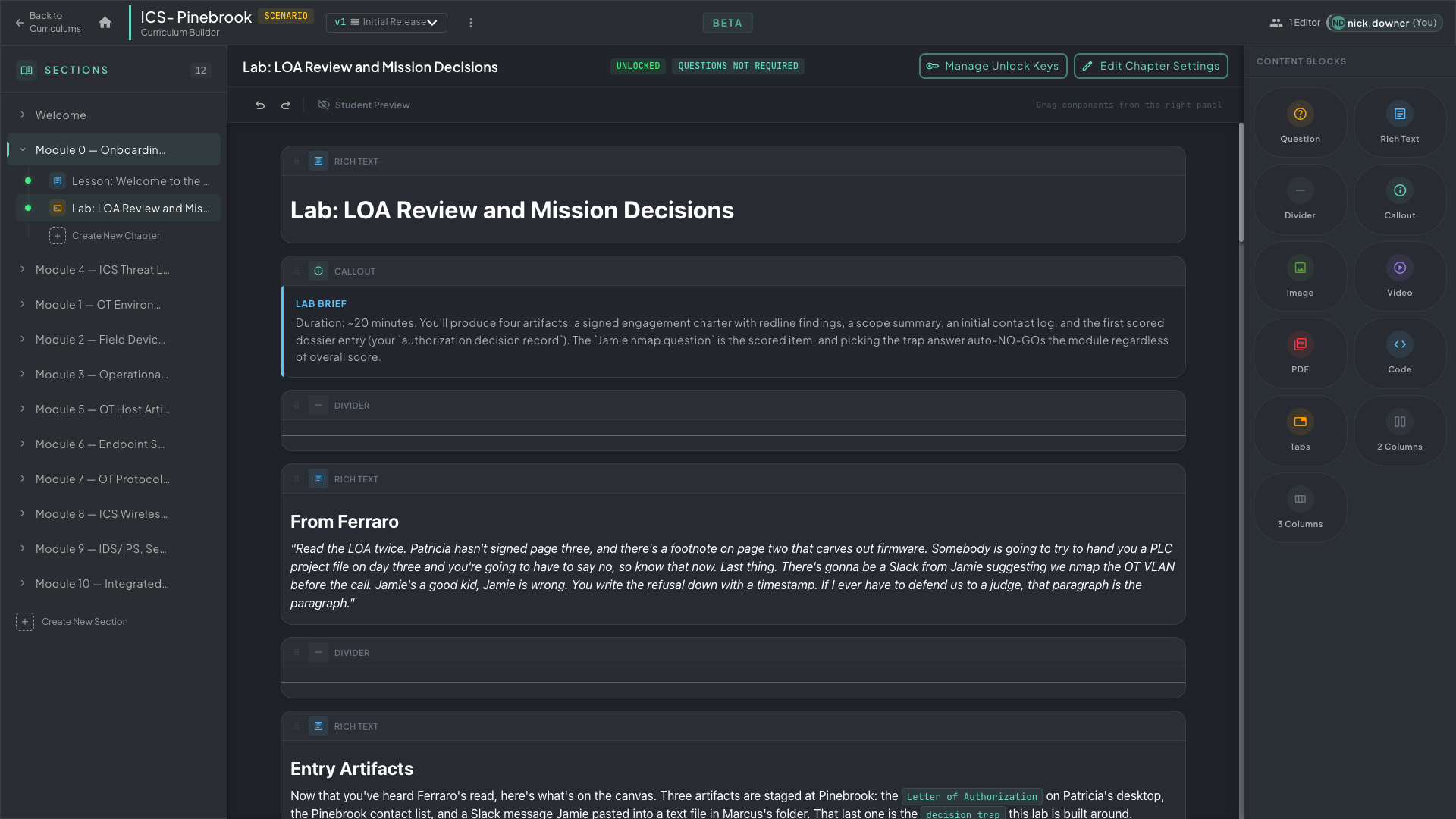Toggle Student Preview mode
1456x819 pixels.
364,105
